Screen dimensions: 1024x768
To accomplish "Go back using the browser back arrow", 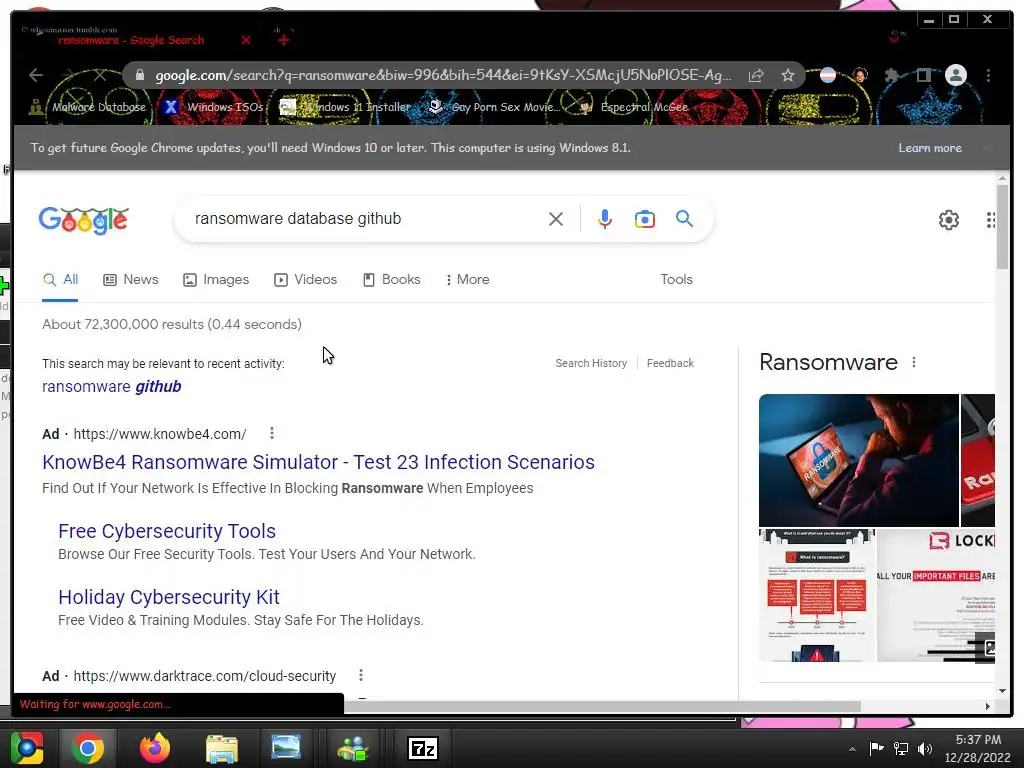I will pyautogui.click(x=36, y=75).
